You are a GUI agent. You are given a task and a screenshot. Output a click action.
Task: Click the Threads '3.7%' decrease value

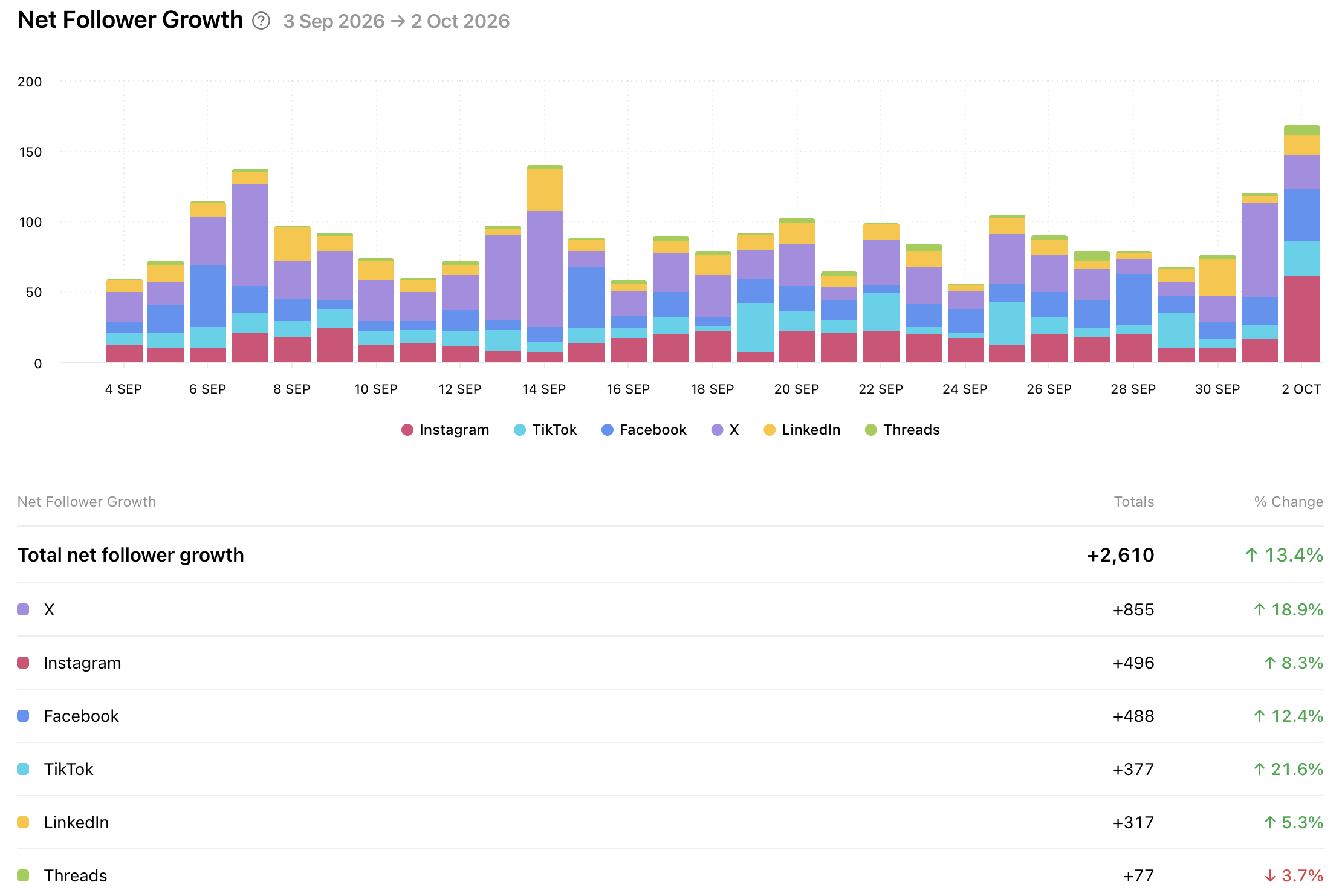pos(1294,875)
